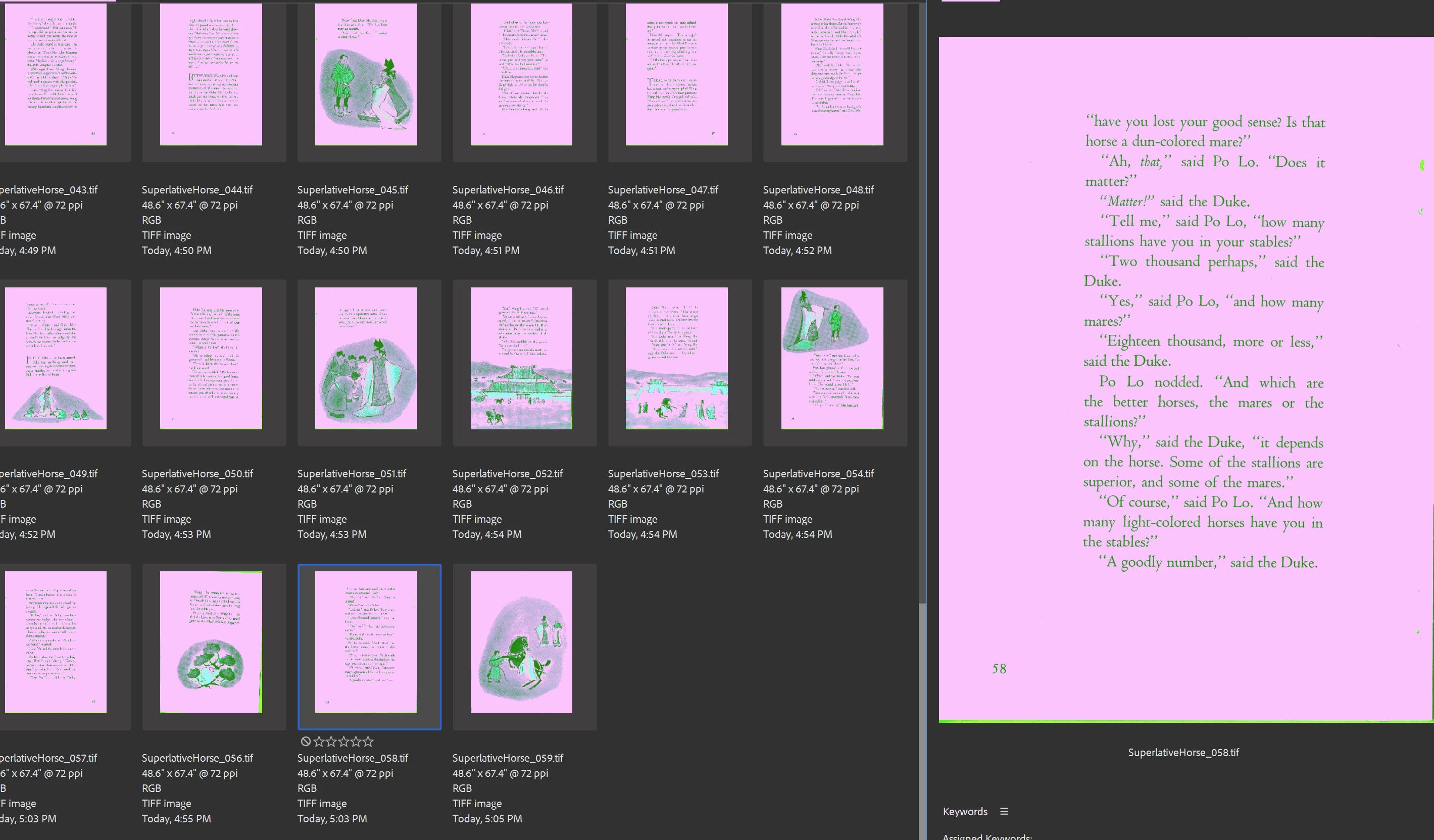Click the SuperlativeHorse_058.tif filename under its thumbnail

(x=353, y=758)
